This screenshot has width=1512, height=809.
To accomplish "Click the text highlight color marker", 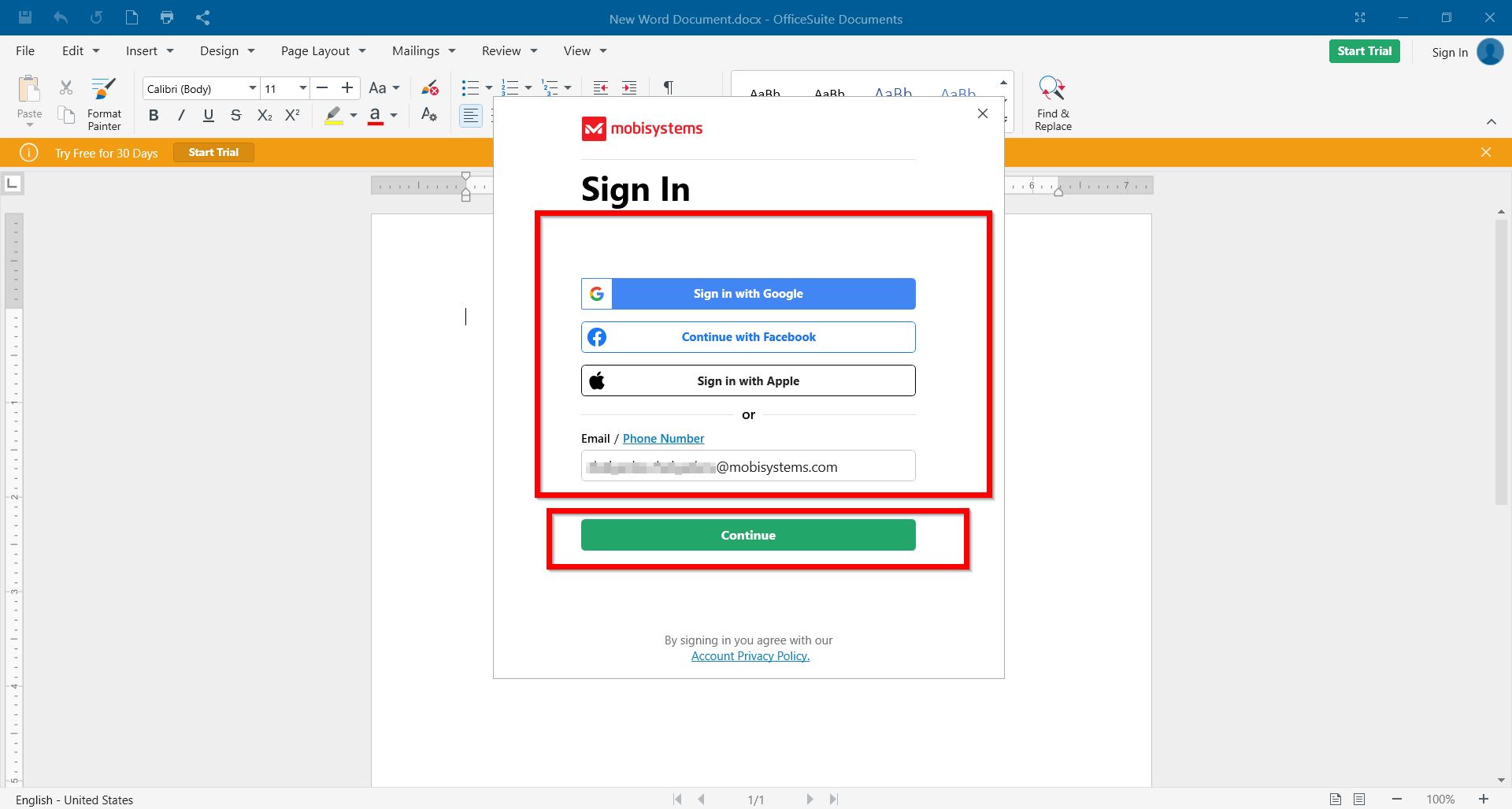I will [334, 116].
